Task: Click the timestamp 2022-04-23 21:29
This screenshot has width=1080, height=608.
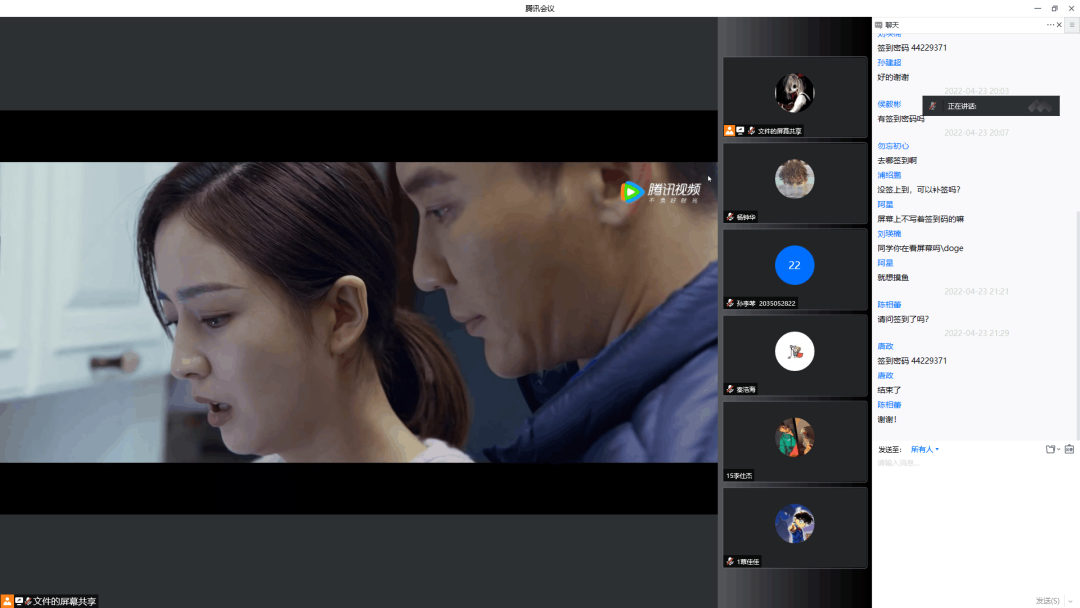Action: (976, 333)
